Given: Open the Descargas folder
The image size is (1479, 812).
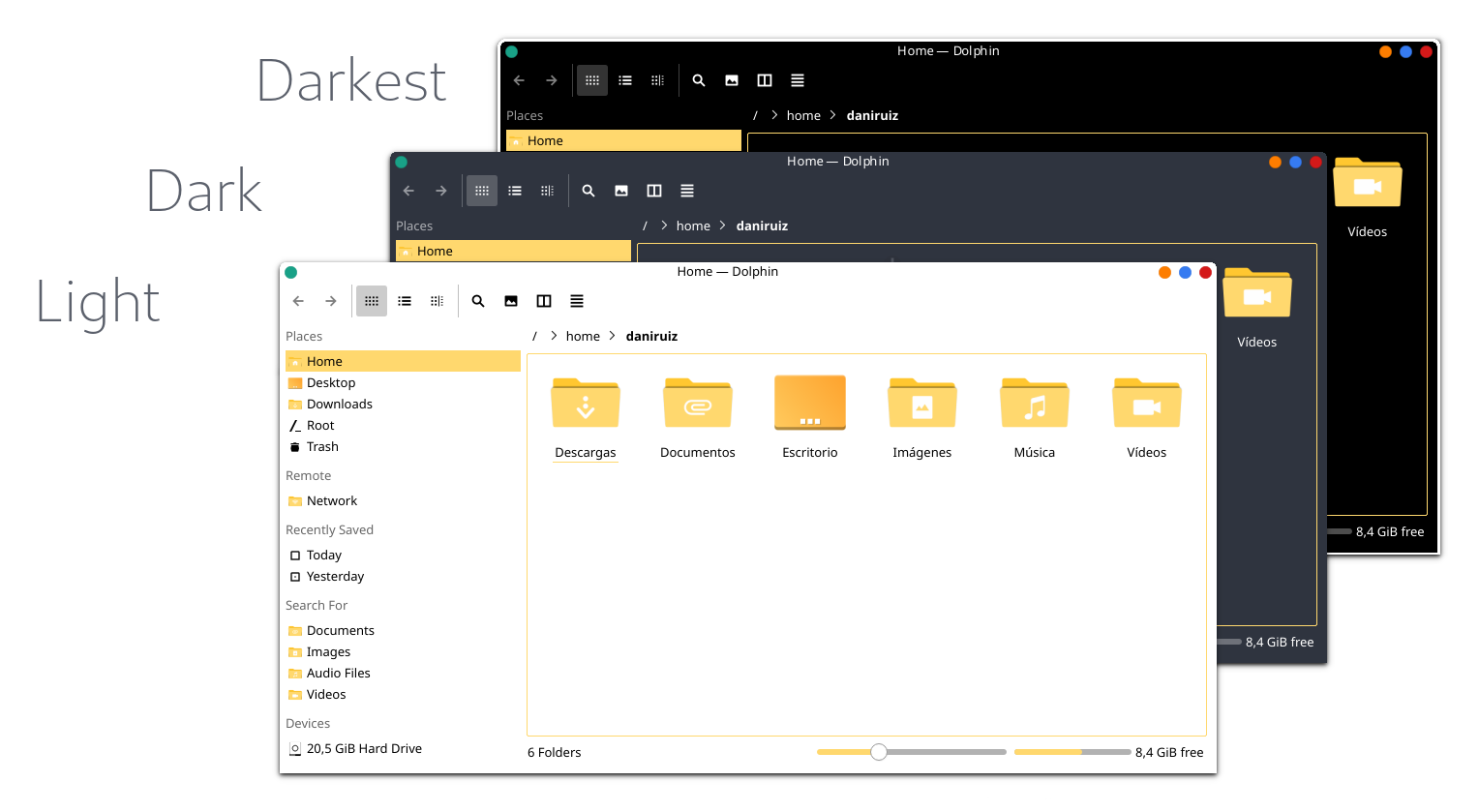Looking at the screenshot, I should 586,418.
